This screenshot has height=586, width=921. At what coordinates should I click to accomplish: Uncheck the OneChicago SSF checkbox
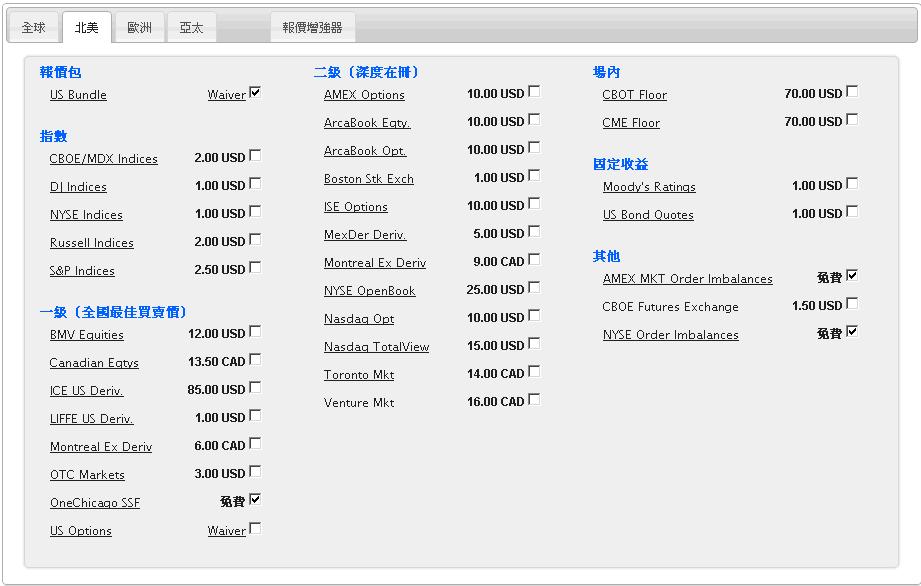click(x=255, y=500)
